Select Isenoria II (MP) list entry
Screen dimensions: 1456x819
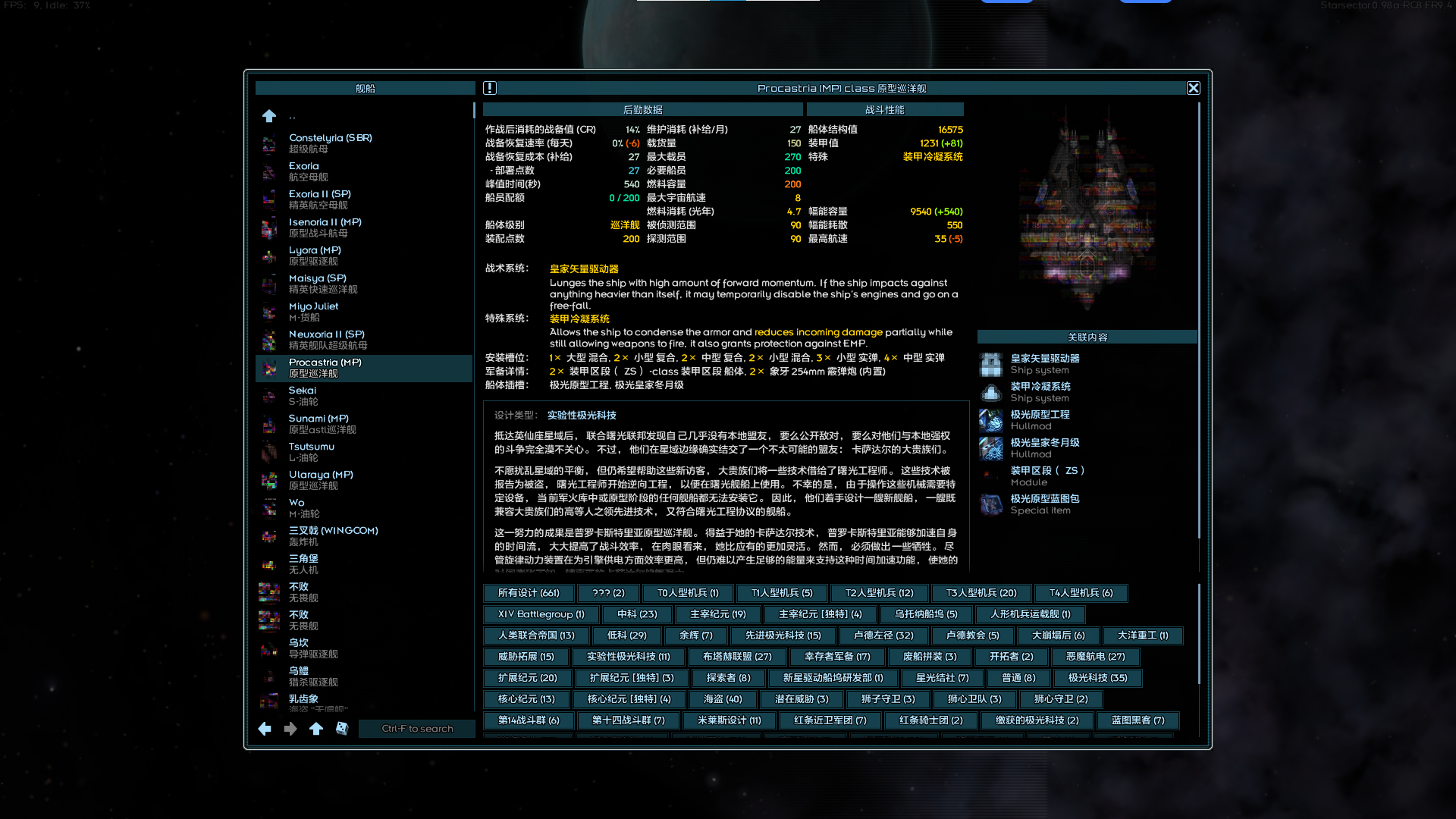pyautogui.click(x=364, y=228)
